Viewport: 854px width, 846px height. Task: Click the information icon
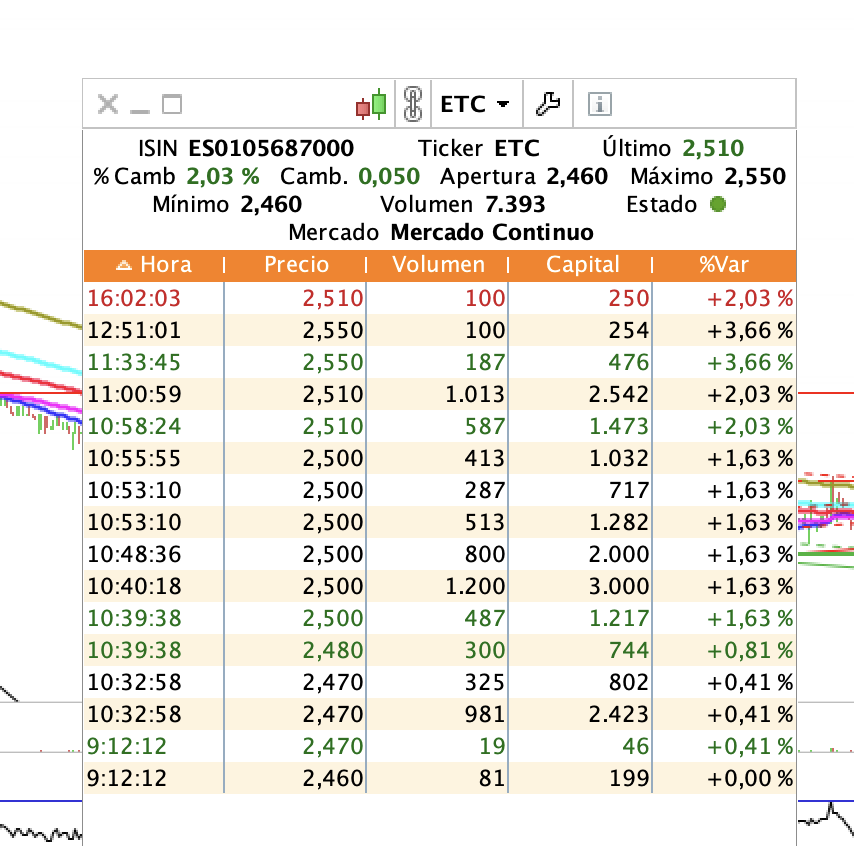[x=599, y=103]
